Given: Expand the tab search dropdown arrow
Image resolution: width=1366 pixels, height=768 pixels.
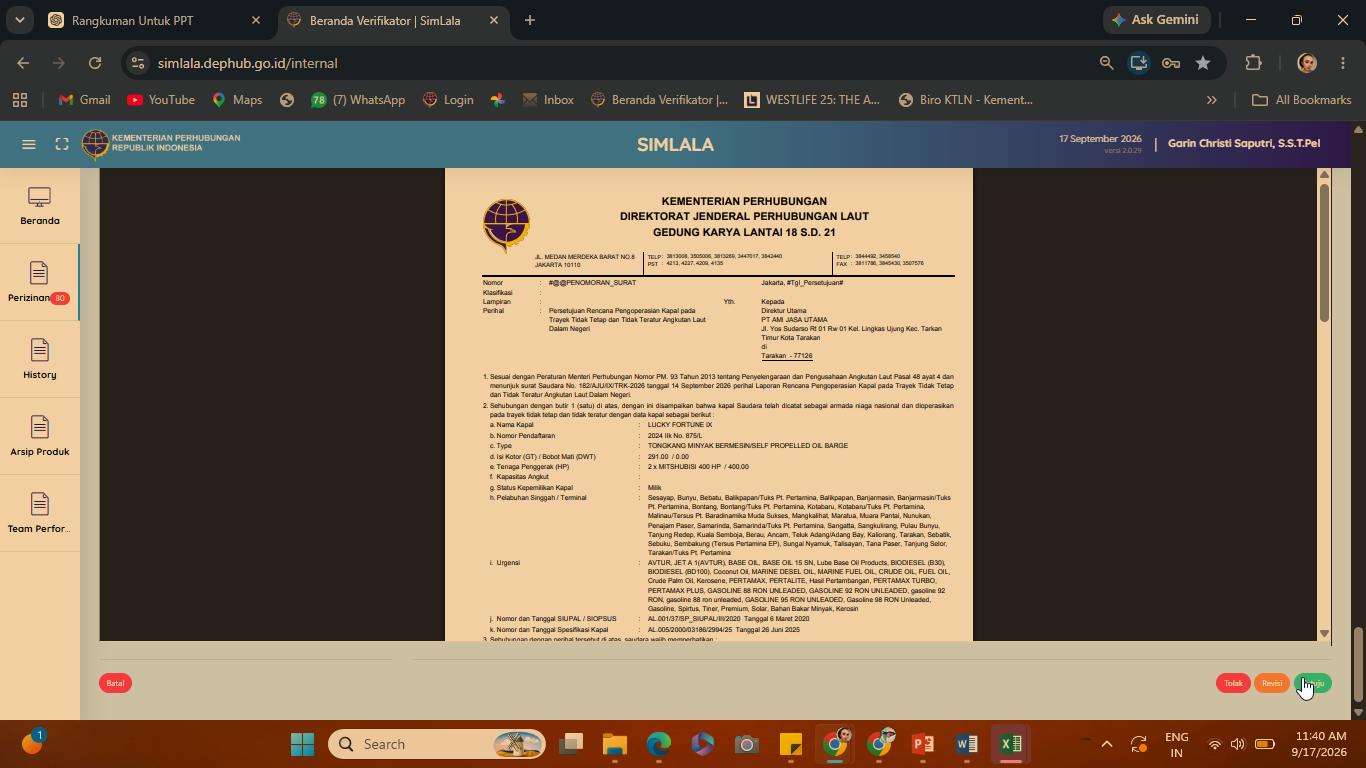Looking at the screenshot, I should coord(19,20).
